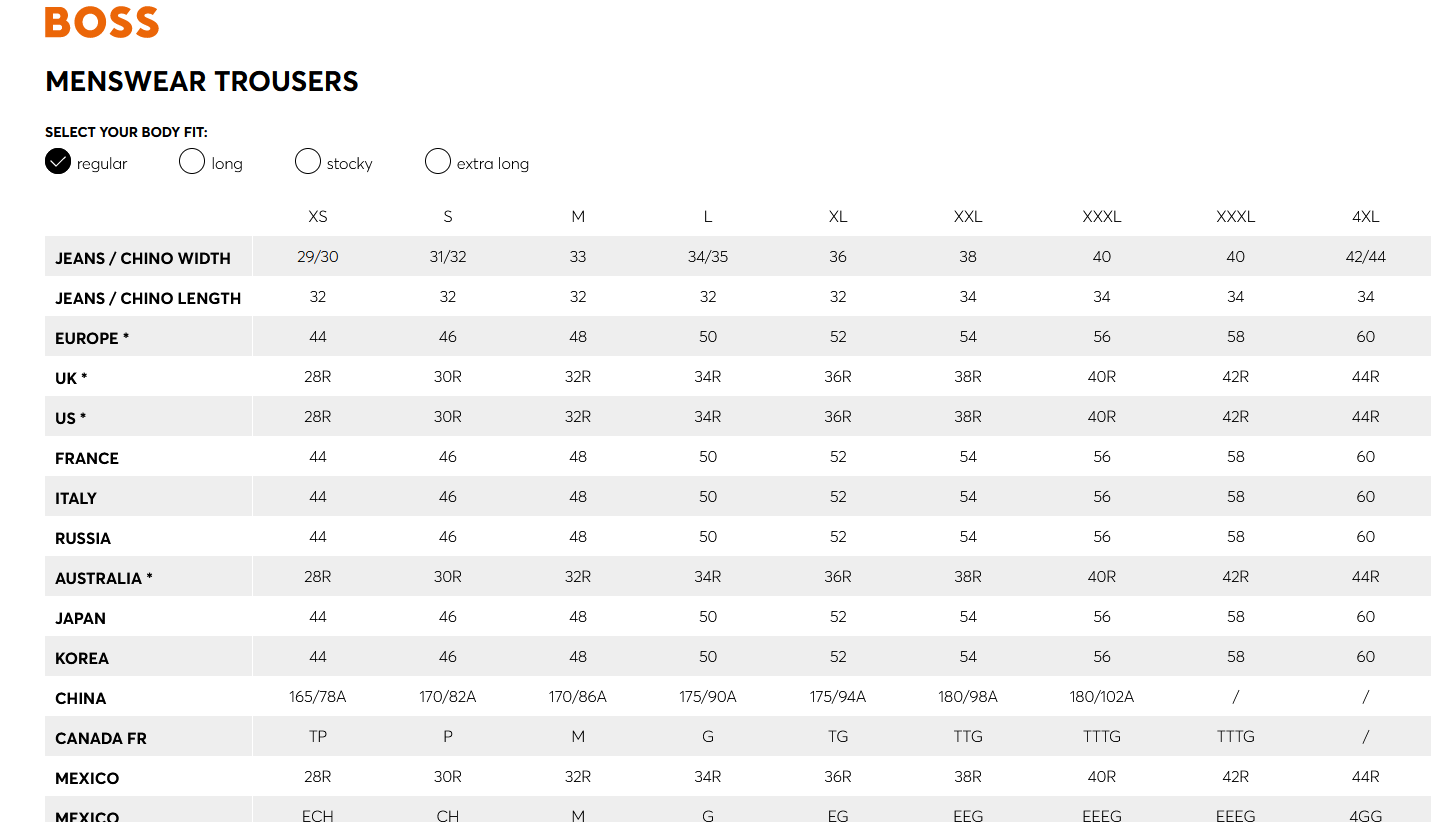Click the 42/44 jeans width cell
1446x822 pixels.
[1365, 257]
